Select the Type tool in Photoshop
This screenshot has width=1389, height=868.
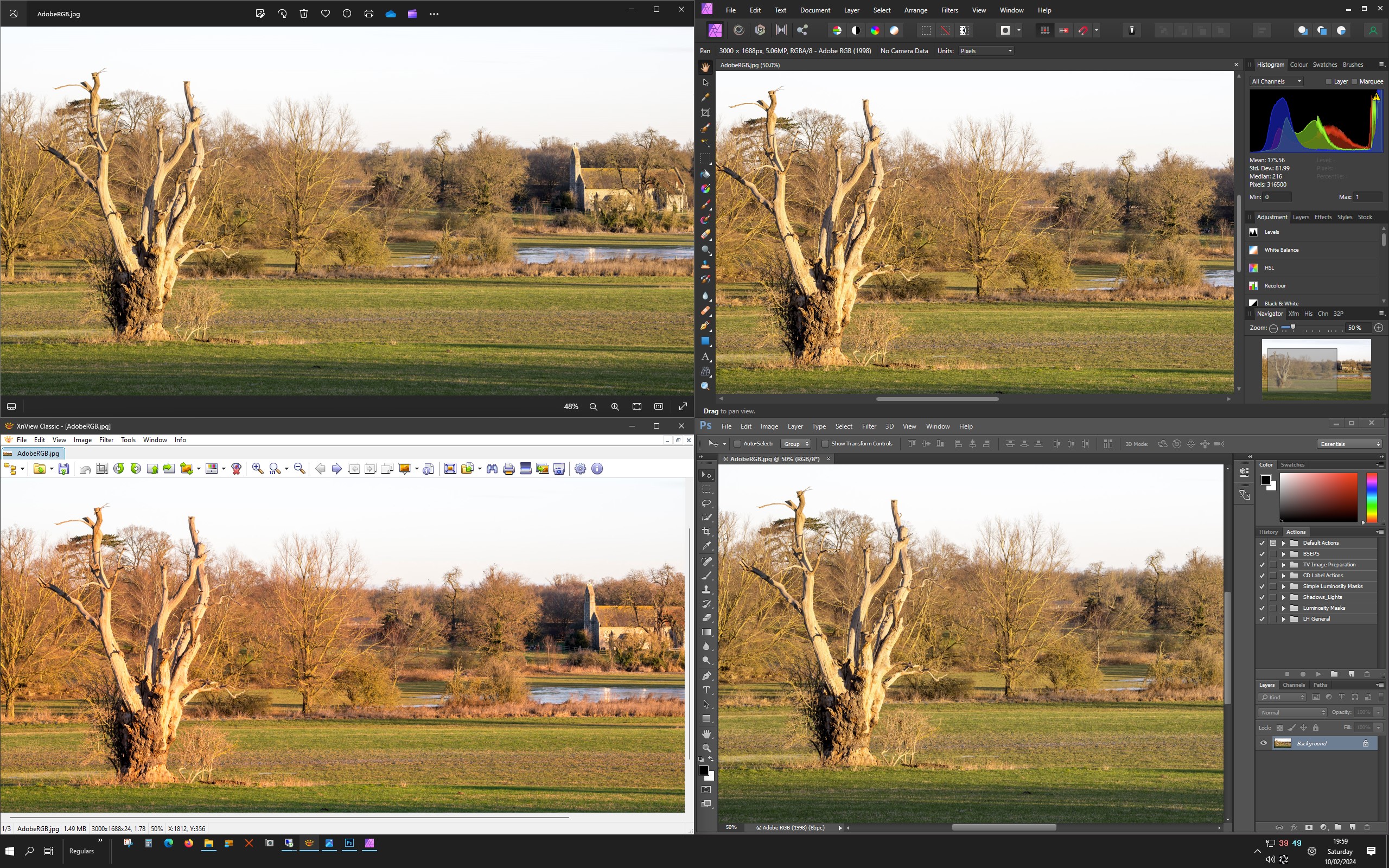706,690
